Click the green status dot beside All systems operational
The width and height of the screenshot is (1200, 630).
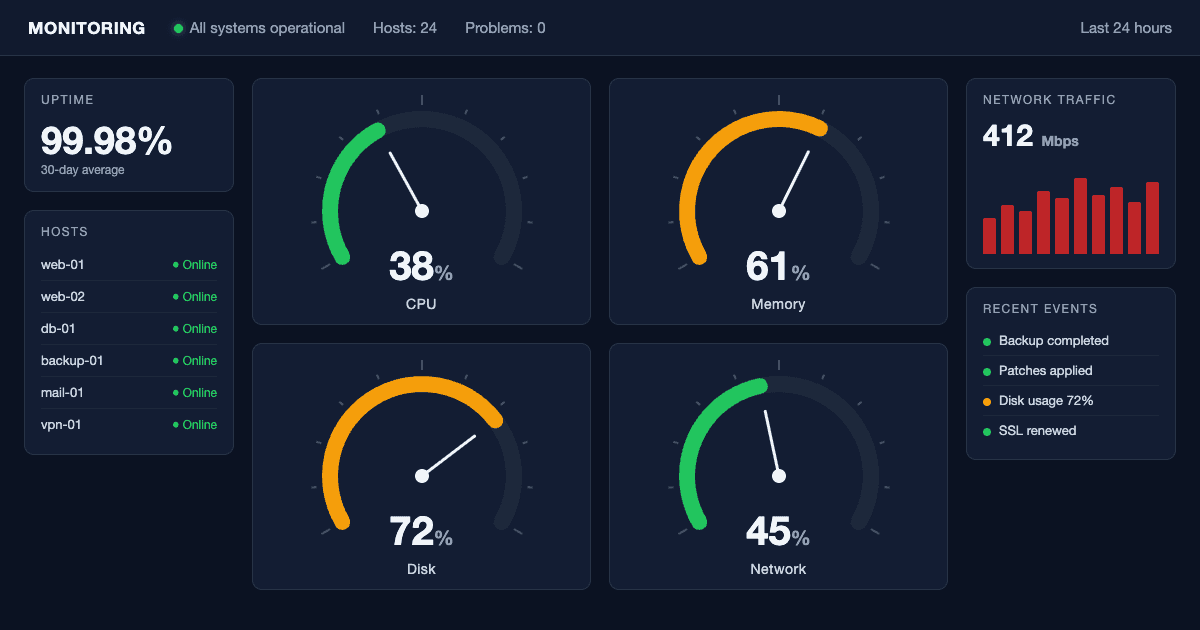tap(179, 28)
